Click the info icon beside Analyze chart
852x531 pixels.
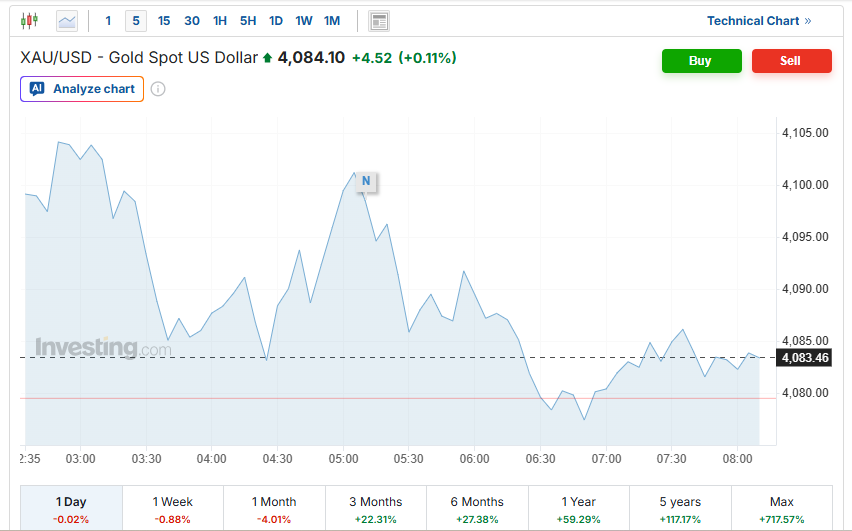(x=158, y=89)
